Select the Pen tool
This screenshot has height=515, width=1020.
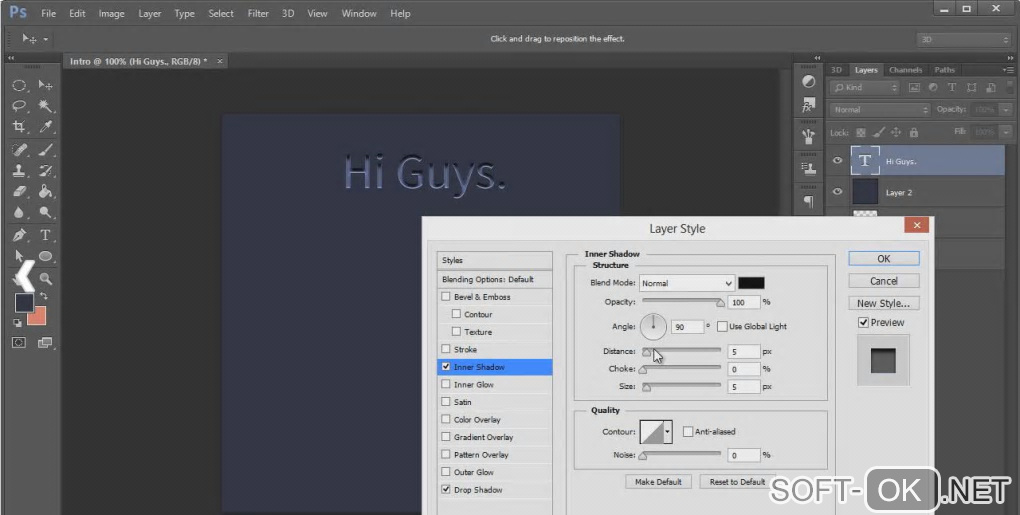click(x=19, y=236)
